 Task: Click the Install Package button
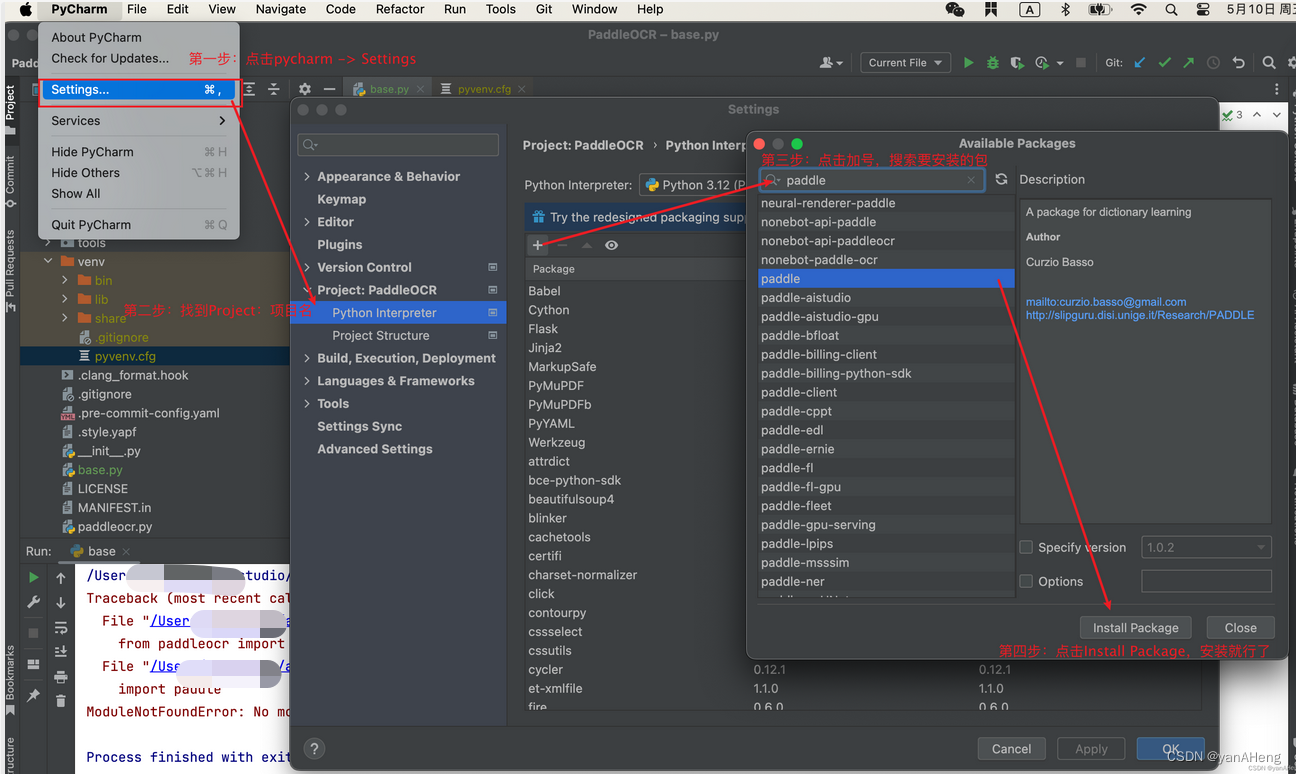(x=1135, y=628)
